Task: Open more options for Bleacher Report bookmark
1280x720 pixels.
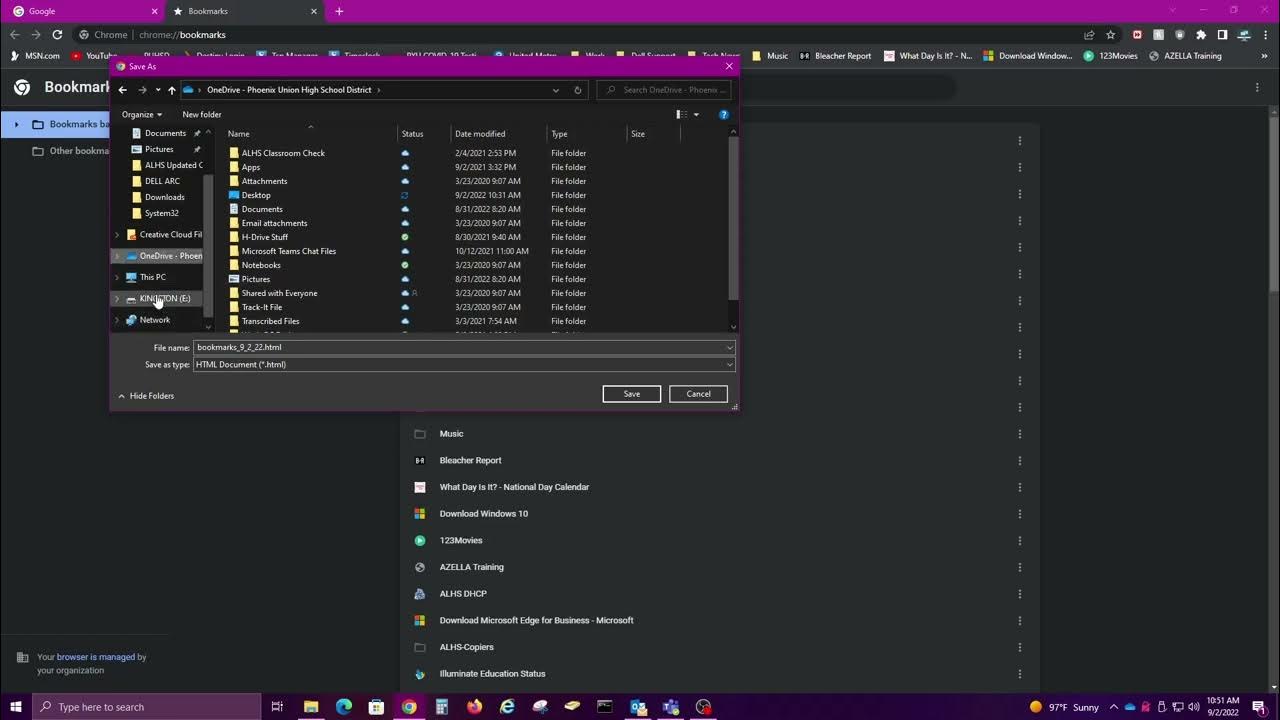Action: [x=1019, y=461]
